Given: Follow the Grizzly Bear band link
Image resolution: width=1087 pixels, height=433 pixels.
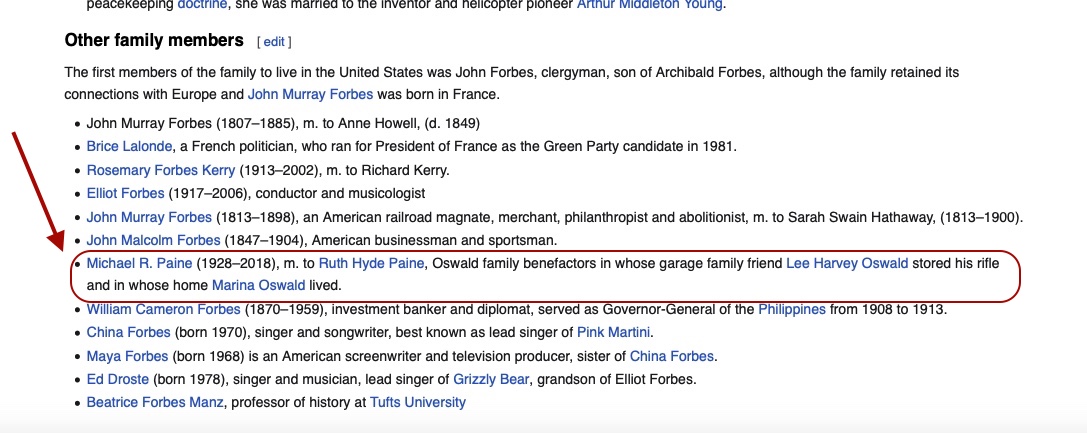Looking at the screenshot, I should click(x=491, y=379).
